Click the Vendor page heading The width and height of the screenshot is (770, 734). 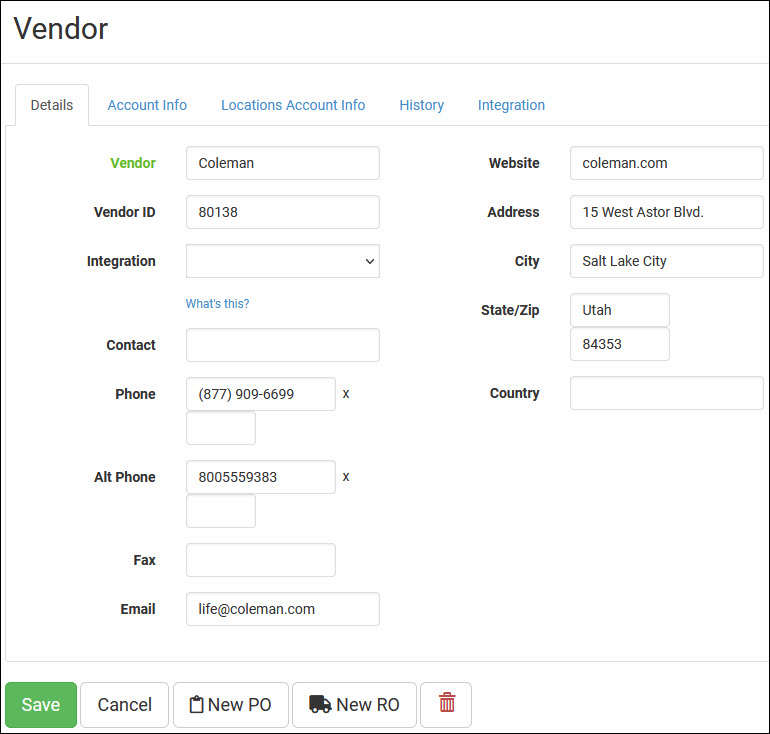[x=60, y=28]
